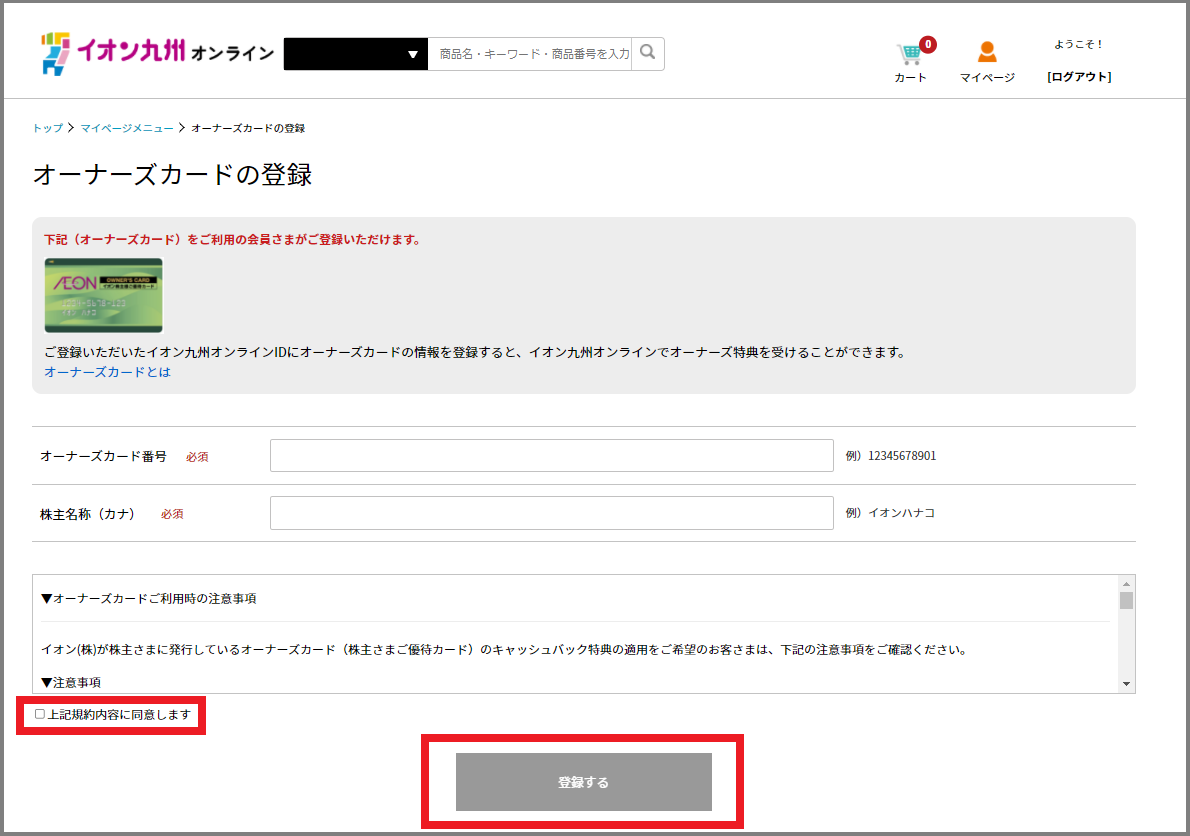This screenshot has height=836, width=1190.
Task: Open マイページ user icon
Action: tap(987, 61)
